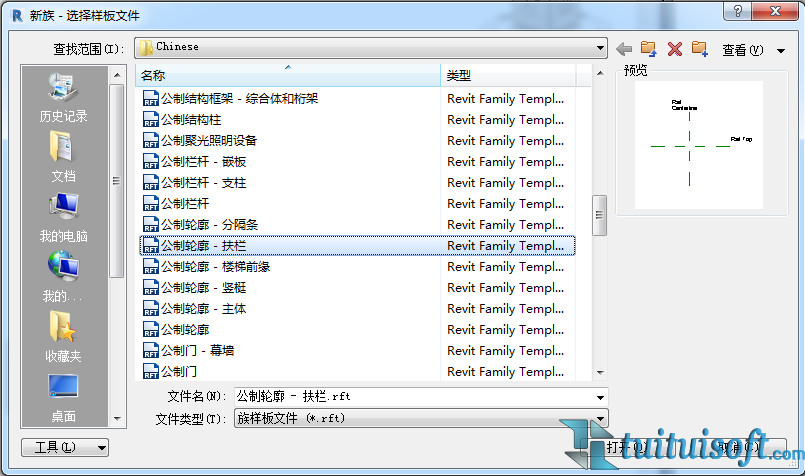Click the red delete X icon

pyautogui.click(x=674, y=49)
